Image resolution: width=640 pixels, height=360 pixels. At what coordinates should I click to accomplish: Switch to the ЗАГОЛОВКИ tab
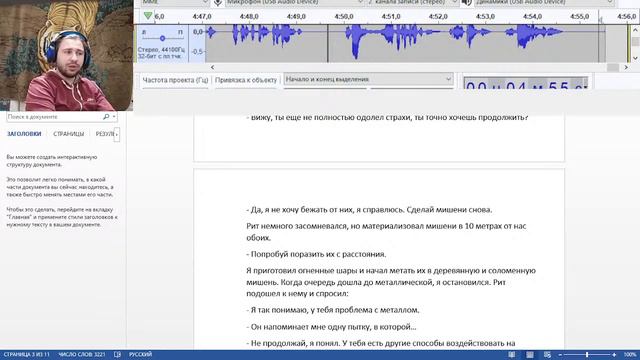click(x=24, y=133)
